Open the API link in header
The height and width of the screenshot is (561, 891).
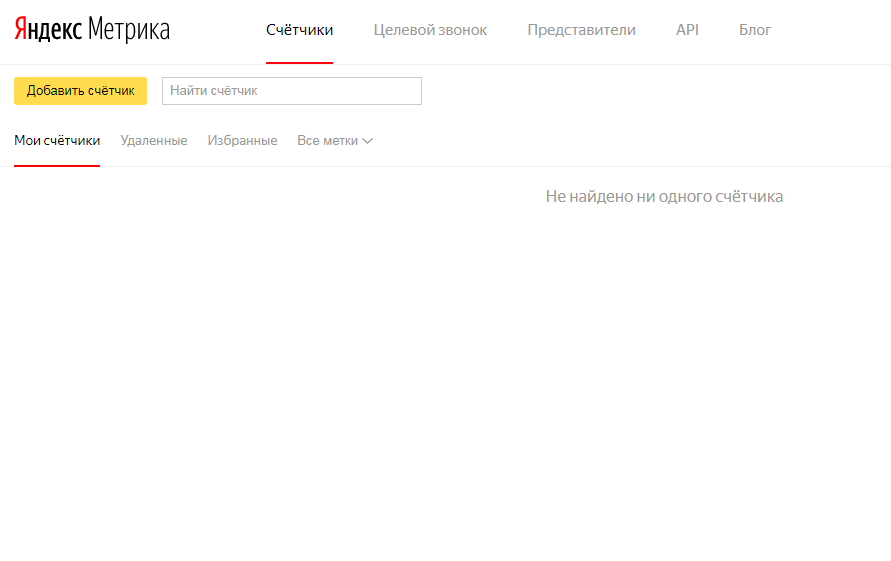pos(687,30)
